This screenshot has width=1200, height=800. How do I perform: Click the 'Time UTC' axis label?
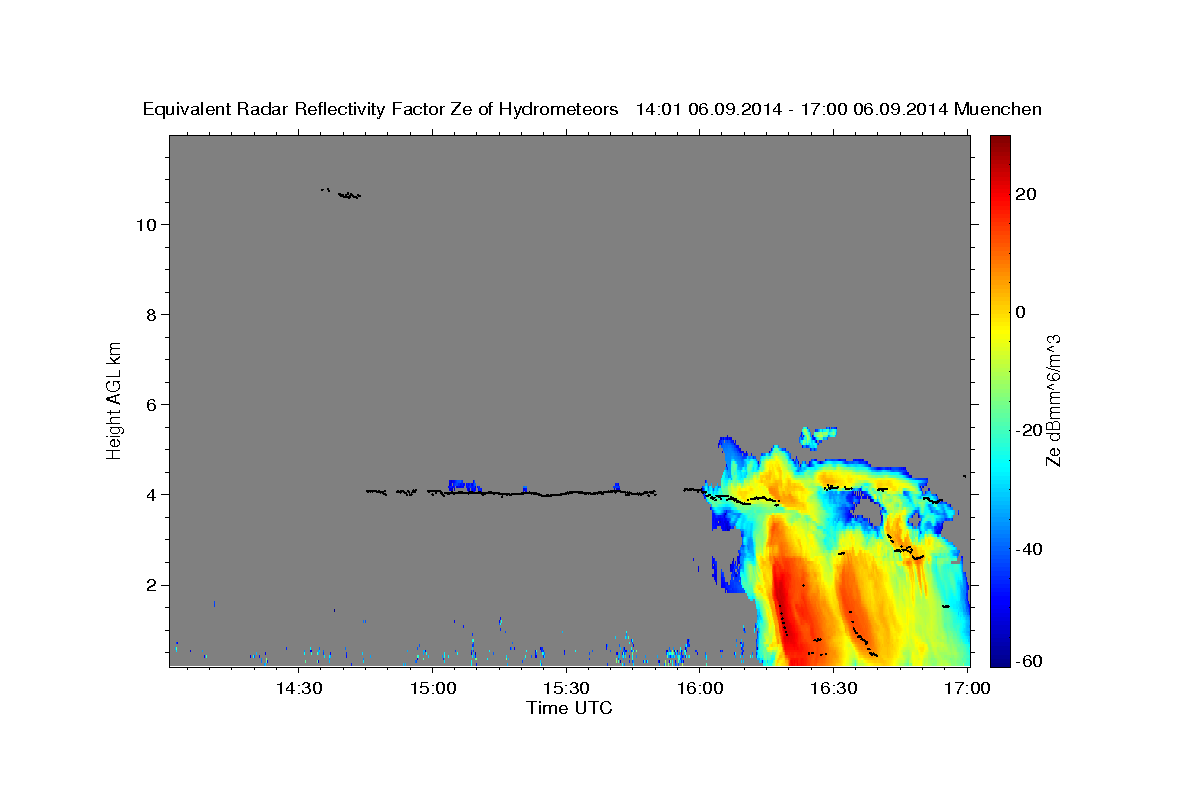pyautogui.click(x=569, y=708)
